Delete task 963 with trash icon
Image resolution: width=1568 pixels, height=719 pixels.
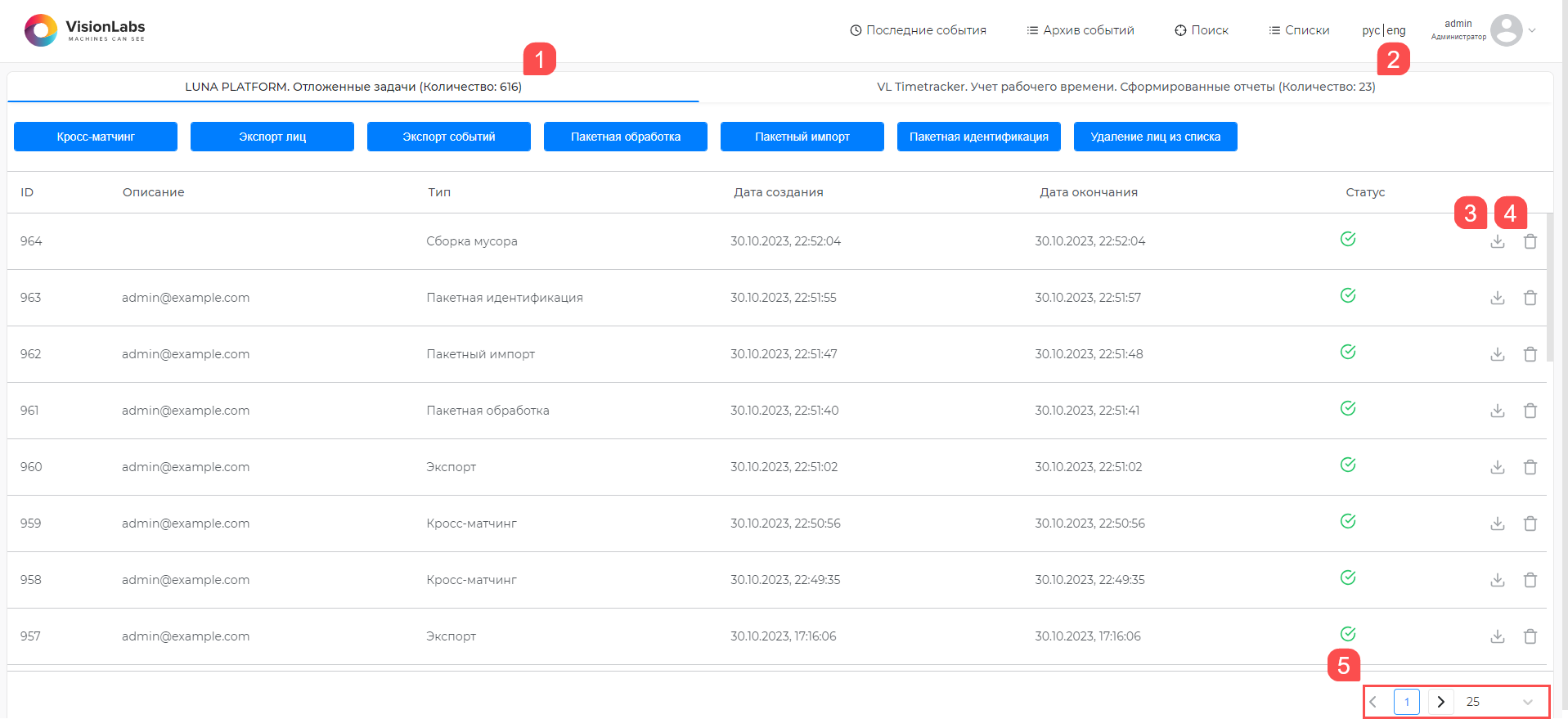pos(1530,298)
